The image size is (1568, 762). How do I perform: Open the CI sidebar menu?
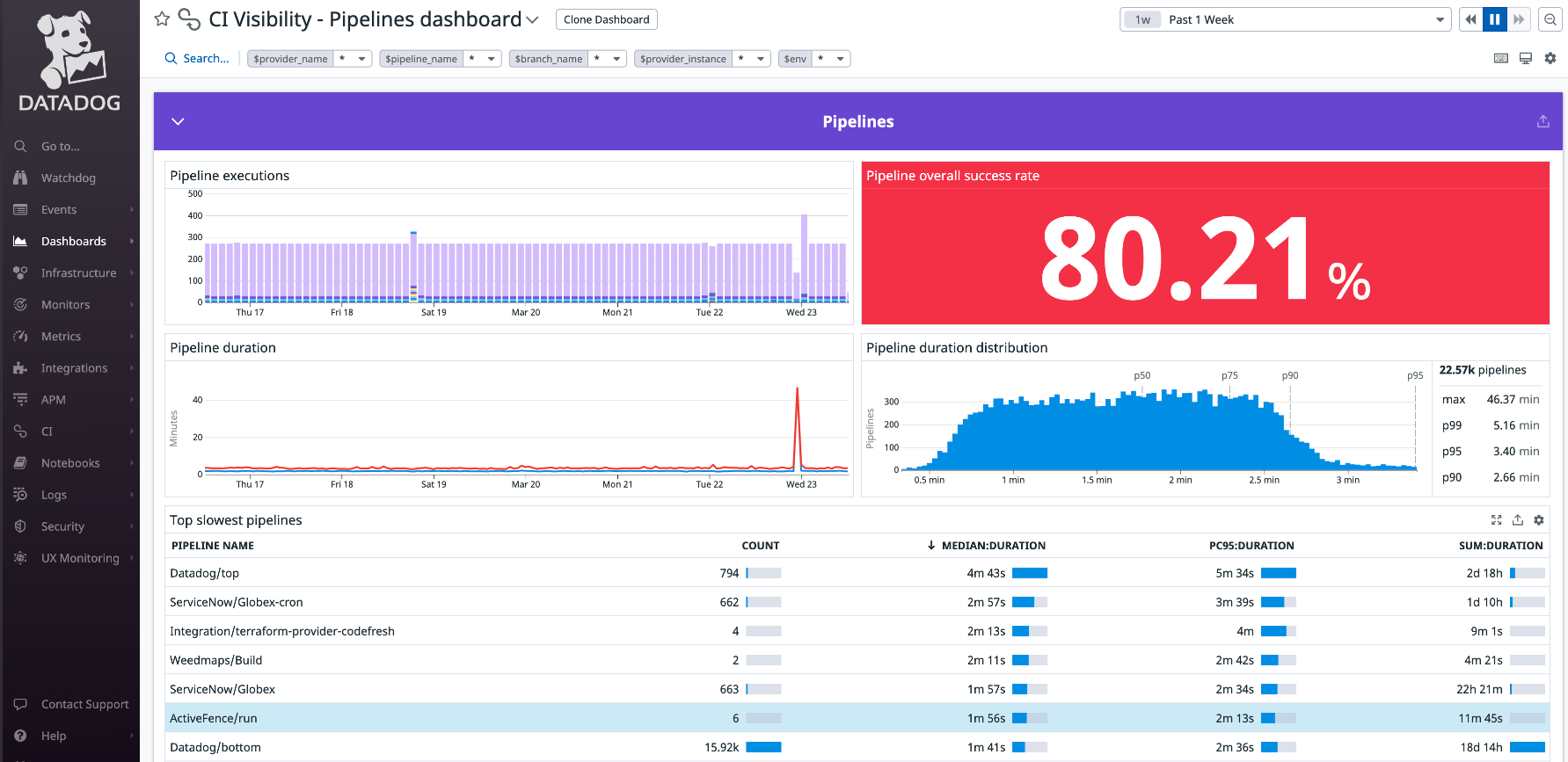(47, 432)
